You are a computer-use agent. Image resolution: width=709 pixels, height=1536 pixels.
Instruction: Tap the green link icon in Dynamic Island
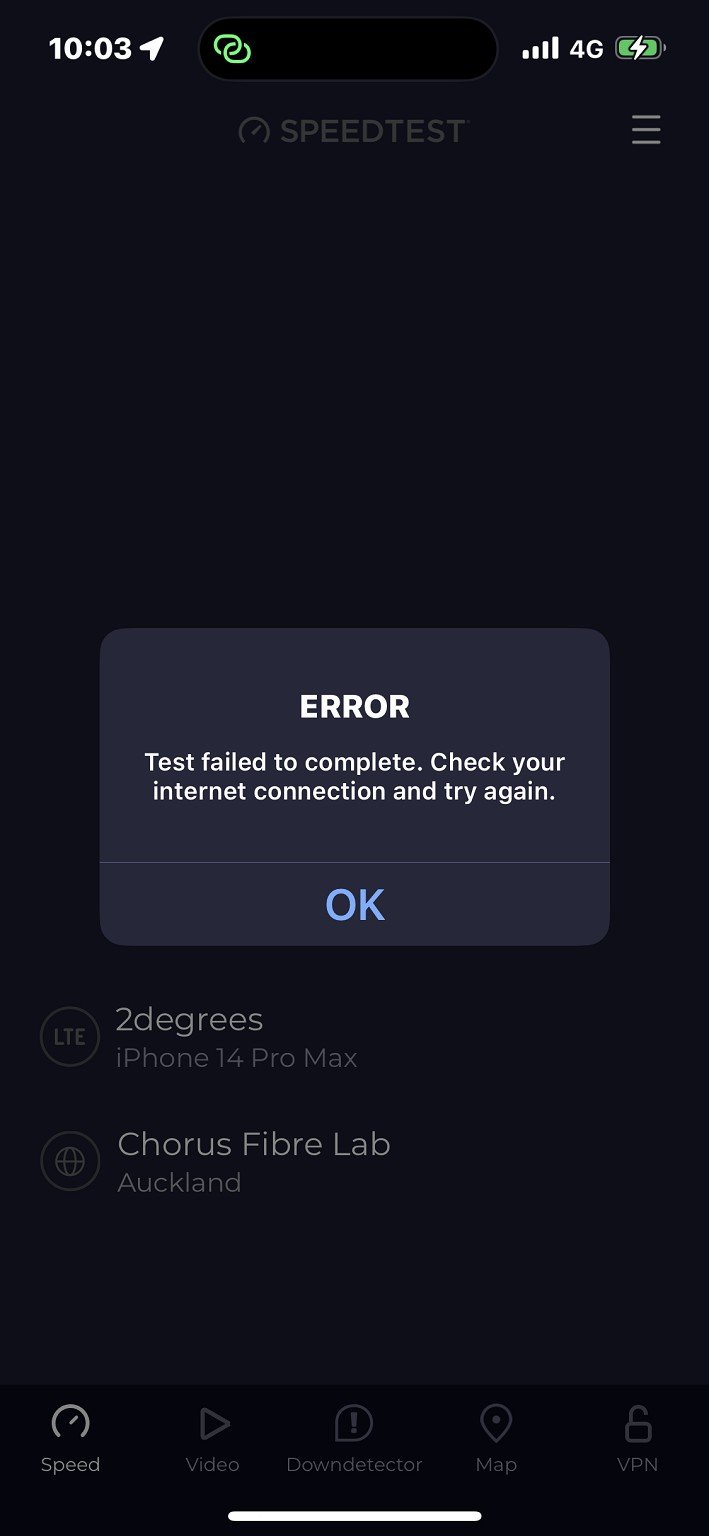[x=232, y=48]
